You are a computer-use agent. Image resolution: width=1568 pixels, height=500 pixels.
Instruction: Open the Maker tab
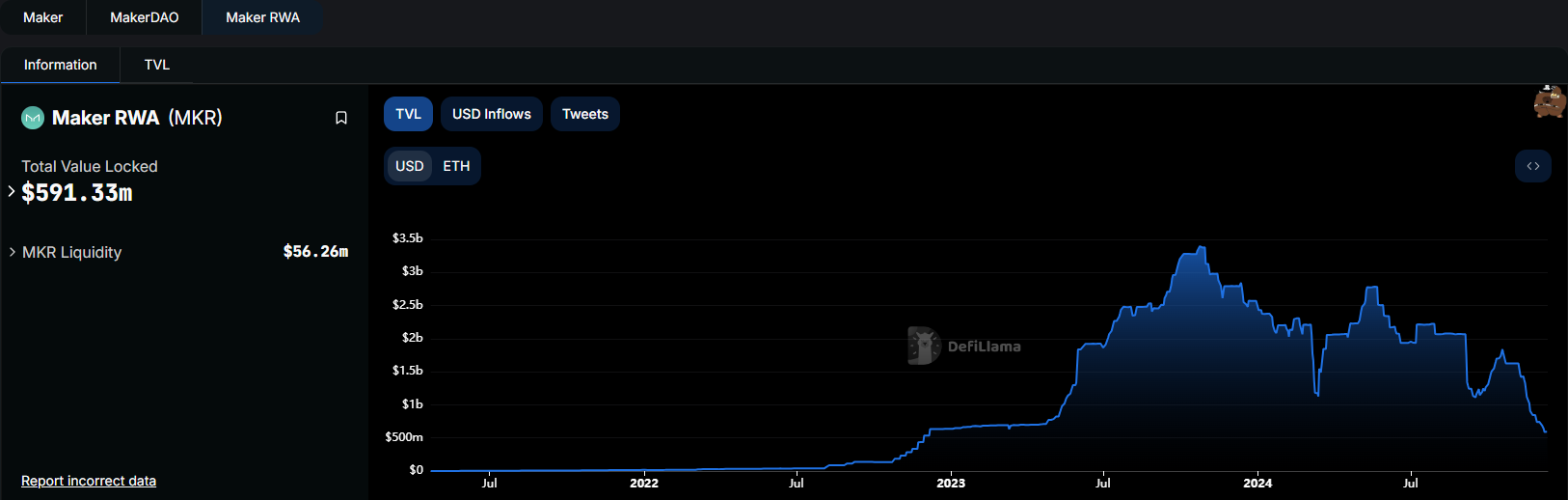(x=43, y=17)
